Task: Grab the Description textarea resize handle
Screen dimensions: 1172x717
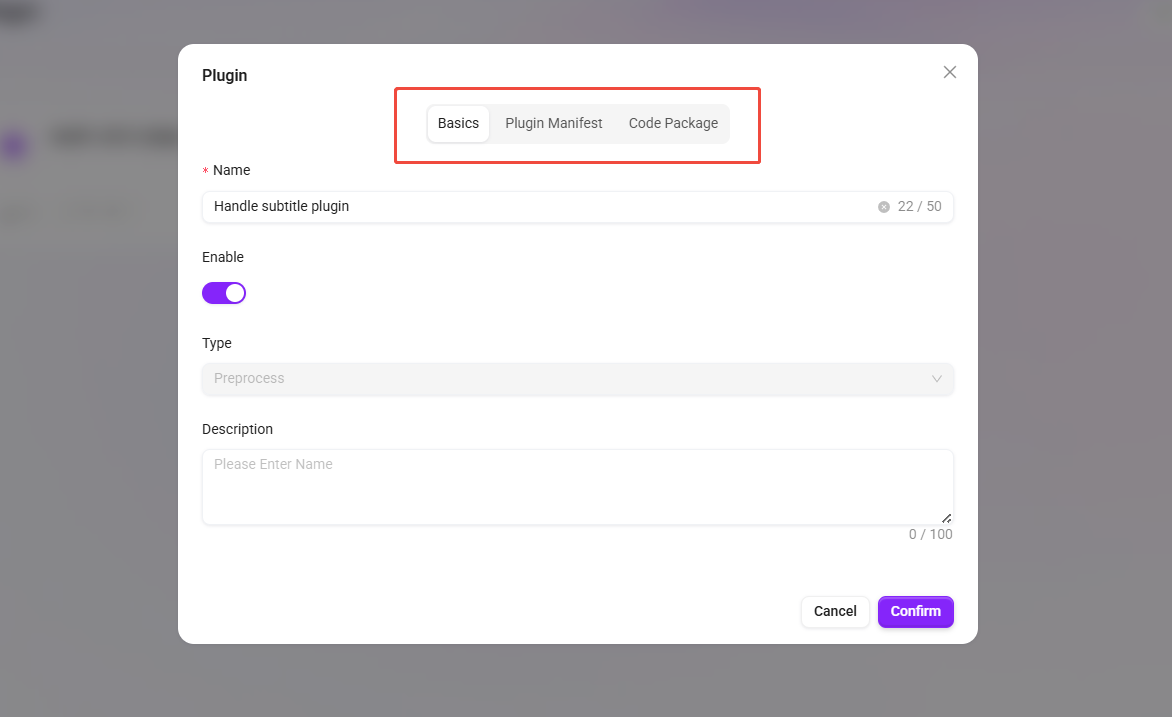Action: pyautogui.click(x=946, y=518)
